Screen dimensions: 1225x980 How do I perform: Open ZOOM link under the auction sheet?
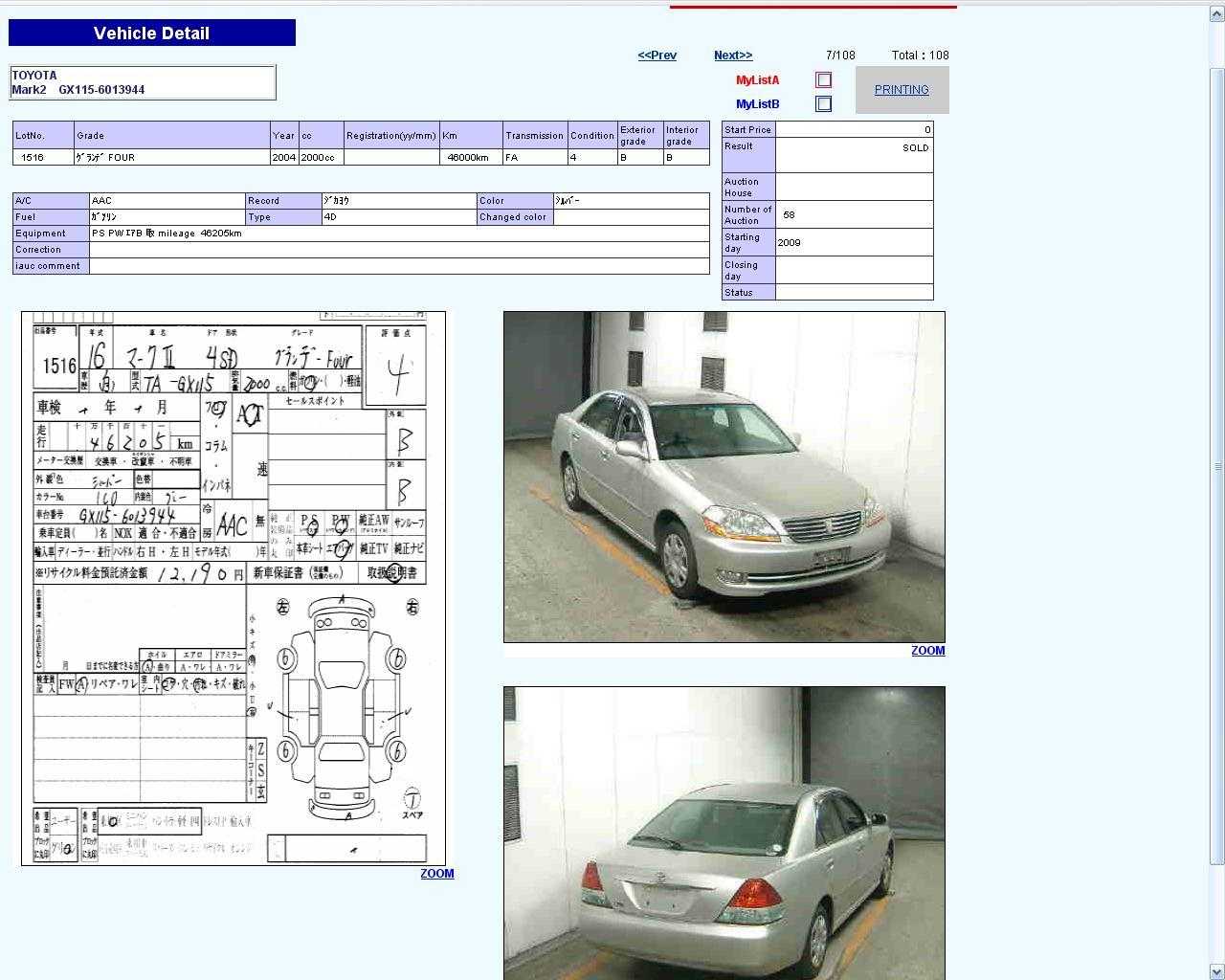(436, 874)
